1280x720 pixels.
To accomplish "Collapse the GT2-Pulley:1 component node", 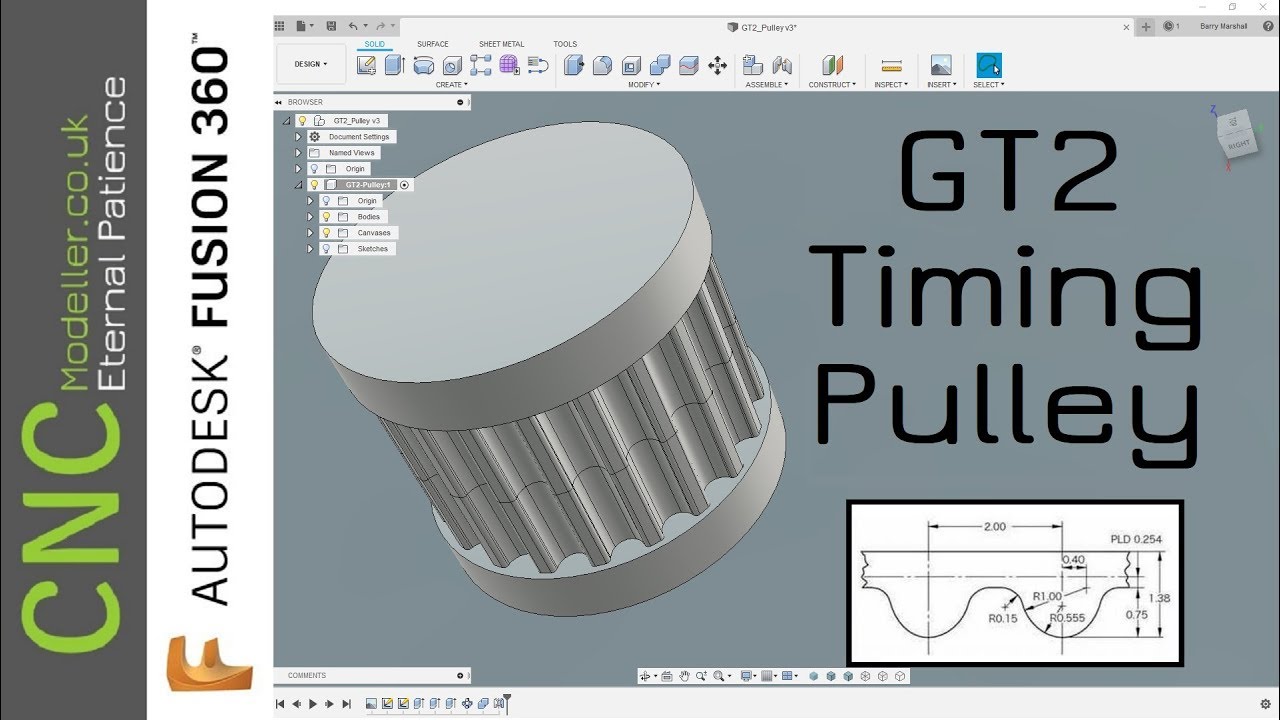I will (298, 185).
